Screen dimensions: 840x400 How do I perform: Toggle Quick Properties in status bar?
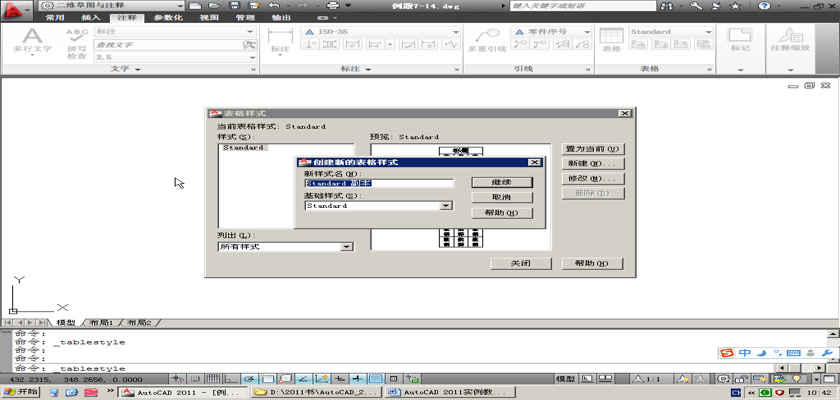click(x=394, y=379)
